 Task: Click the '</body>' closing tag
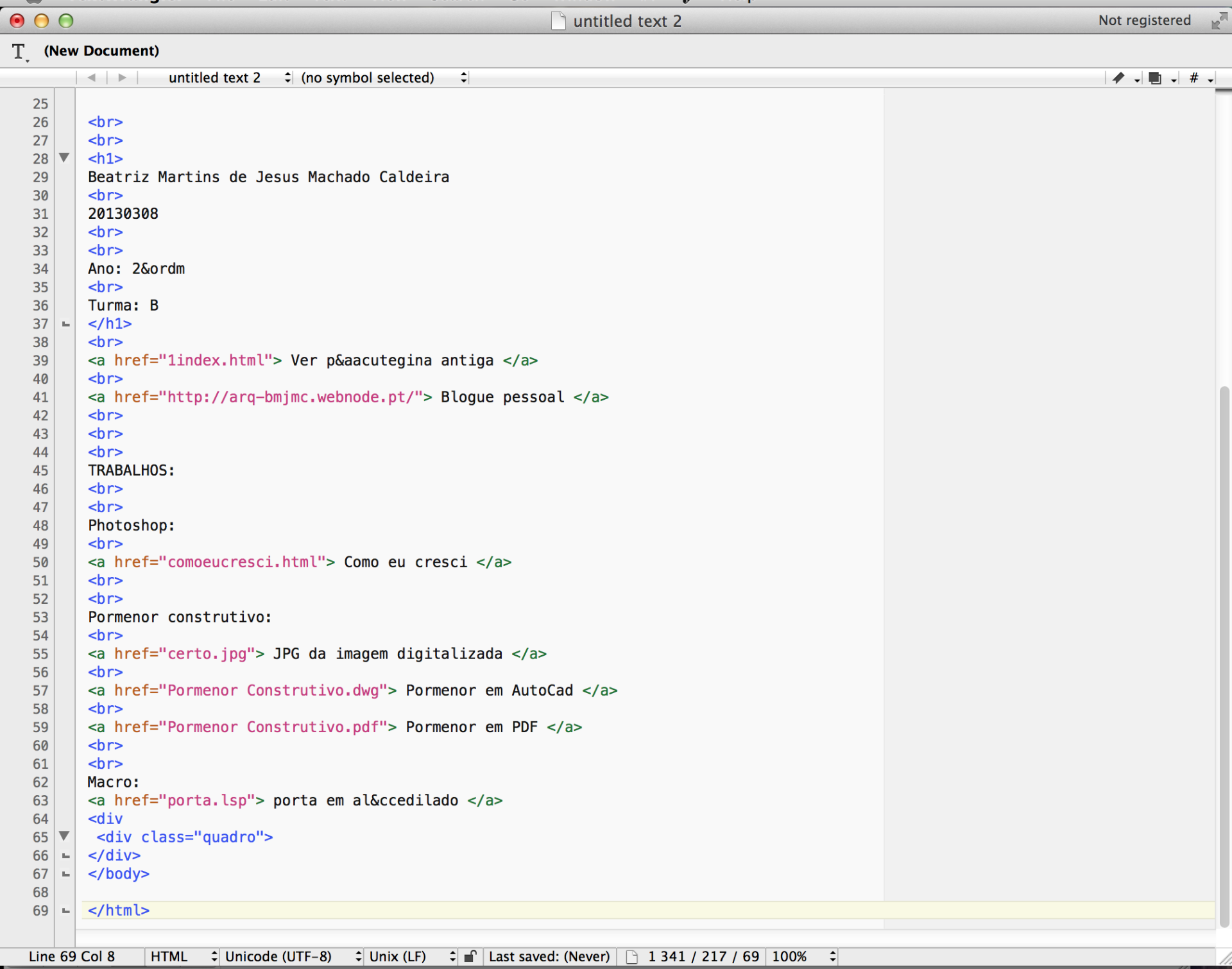click(x=119, y=874)
